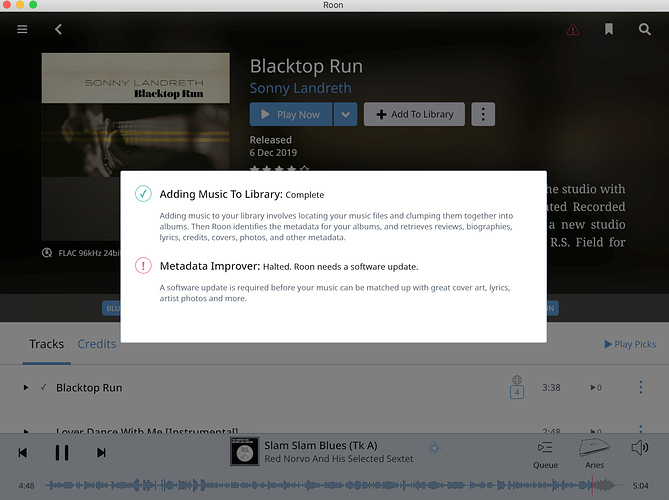This screenshot has height=500, width=669.
Task: Click Play Now for Blacktop Run
Action: pyautogui.click(x=291, y=114)
